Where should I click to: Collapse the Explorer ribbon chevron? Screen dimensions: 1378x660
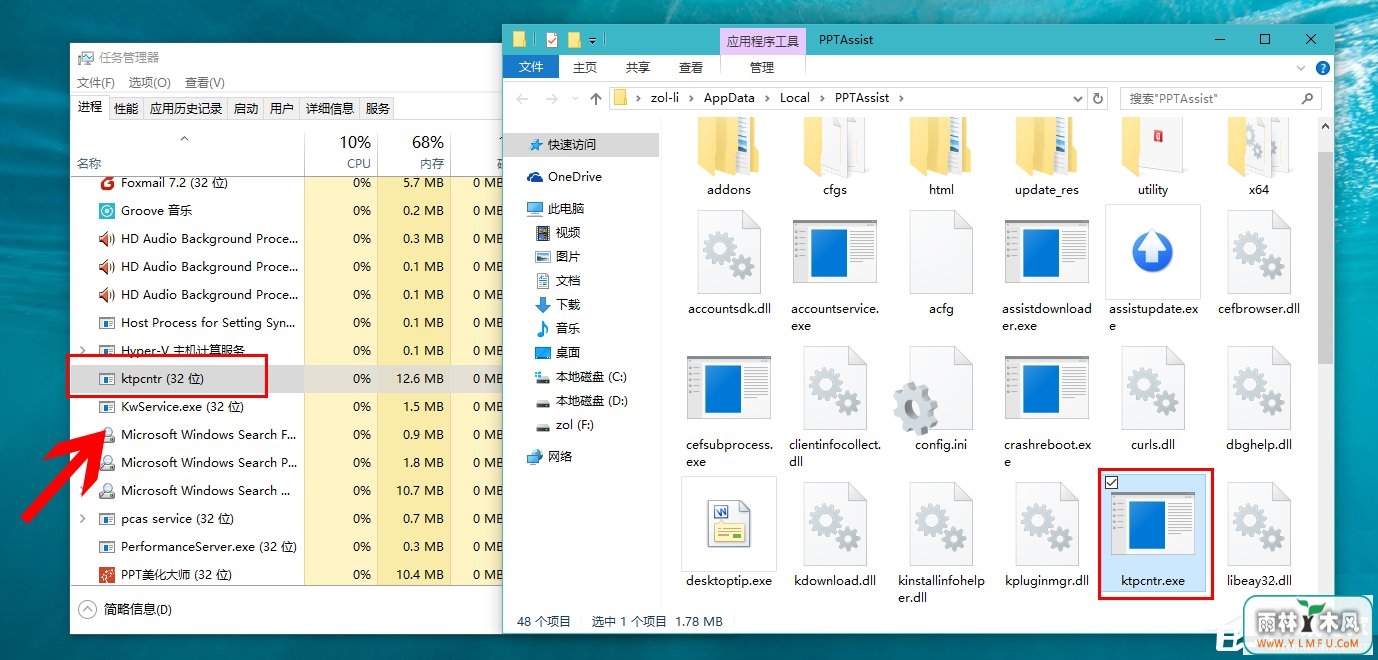pyautogui.click(x=1301, y=68)
